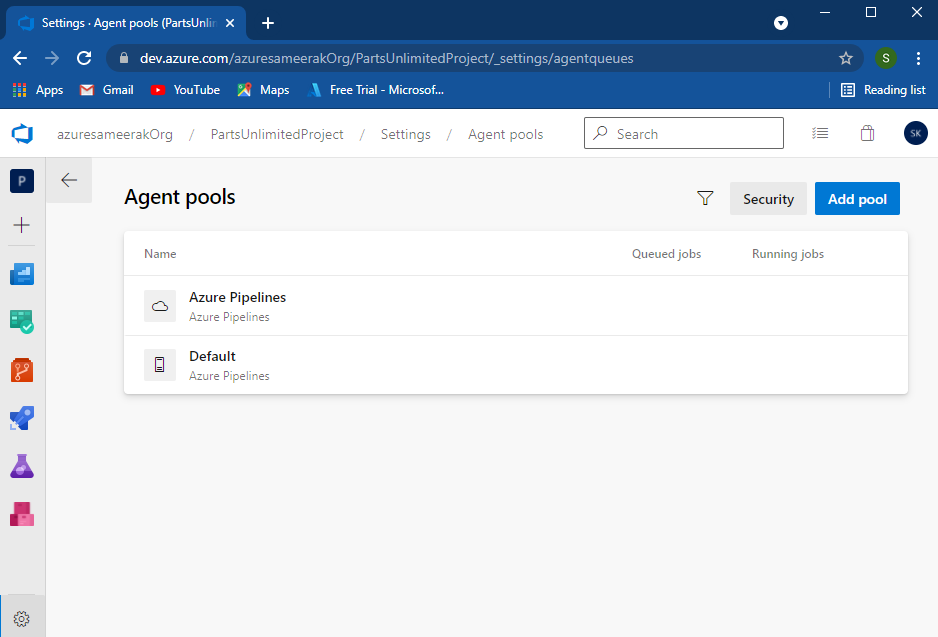Open Test Plans flask icon
938x637 pixels.
[21, 465]
